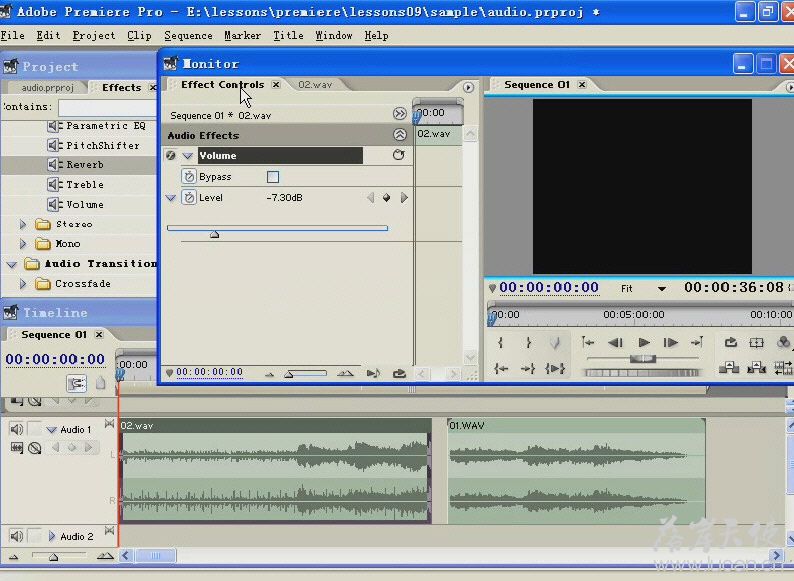
Task: Click the Extract button in monitor
Action: coord(756,368)
